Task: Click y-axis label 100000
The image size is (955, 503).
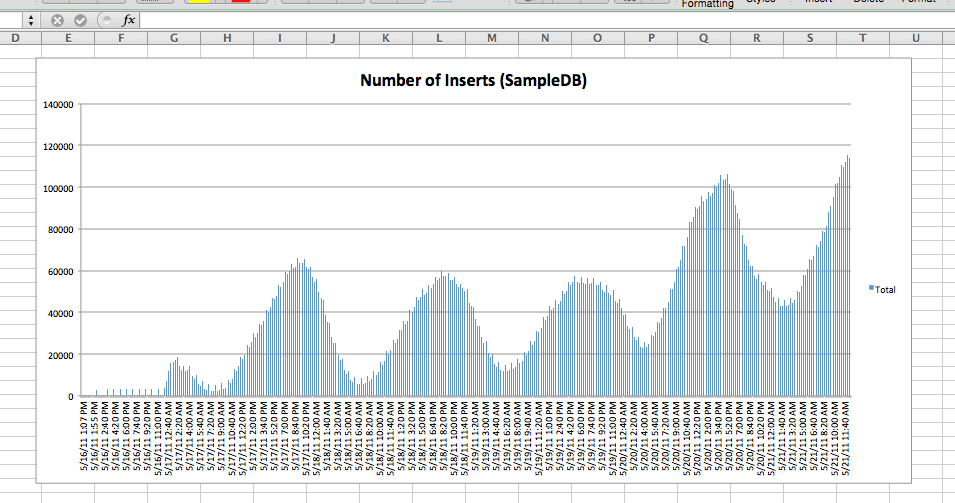Action: (58, 188)
